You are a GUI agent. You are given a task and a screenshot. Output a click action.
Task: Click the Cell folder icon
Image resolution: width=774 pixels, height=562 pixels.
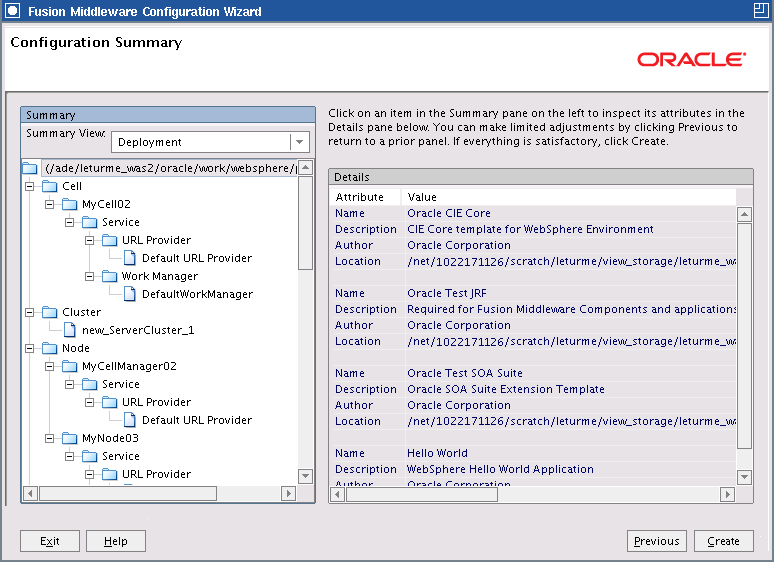[x=49, y=187]
